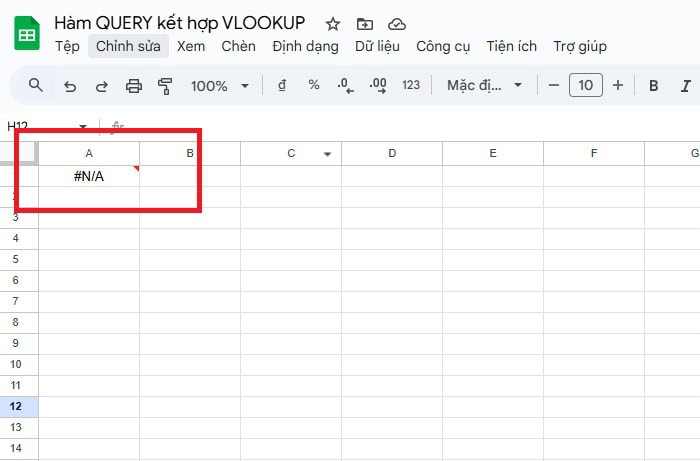Screen dimensions: 700x461
Task: Open the Định dạng menu
Action: click(x=305, y=46)
